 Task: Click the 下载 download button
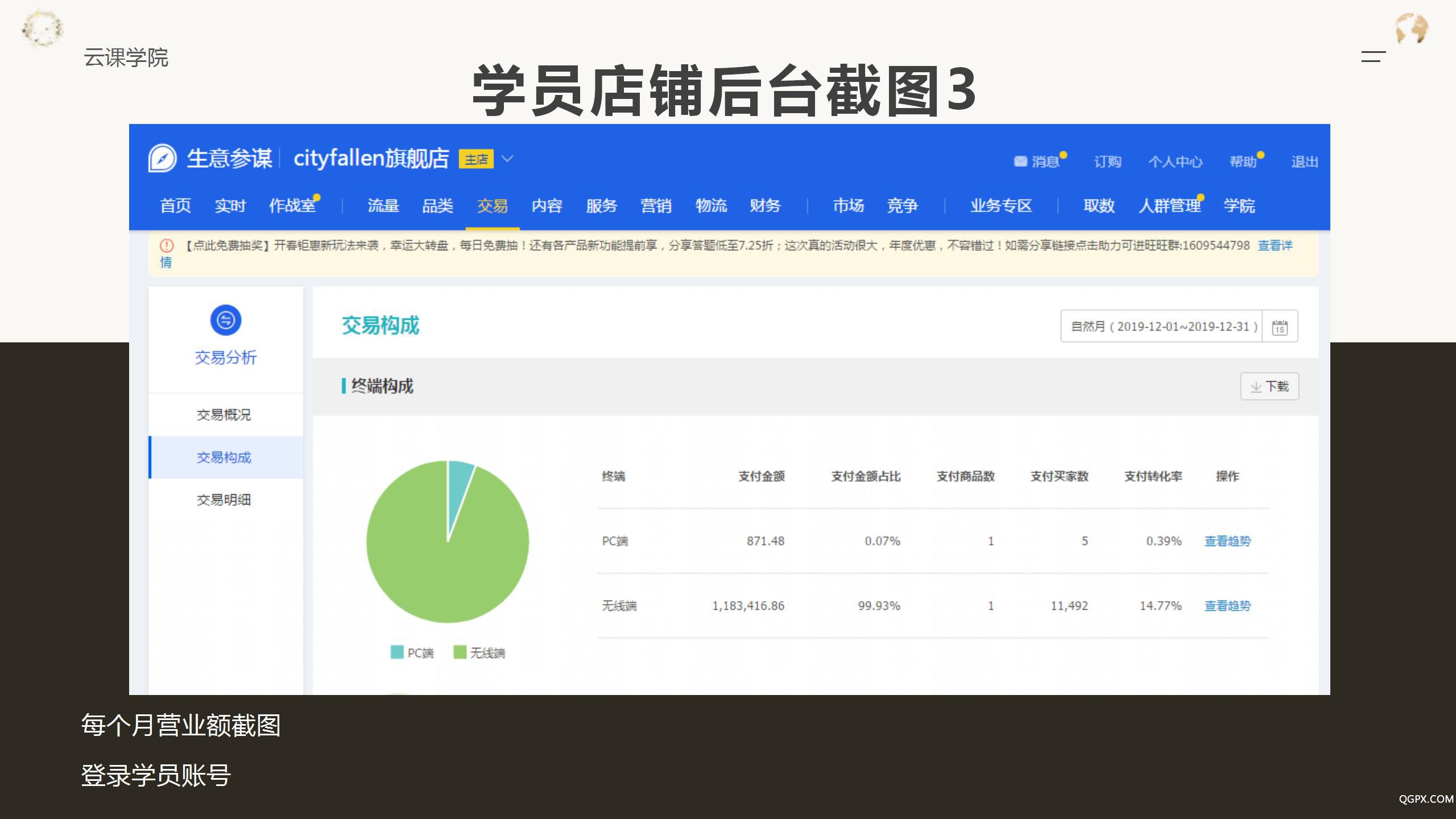coord(1269,387)
